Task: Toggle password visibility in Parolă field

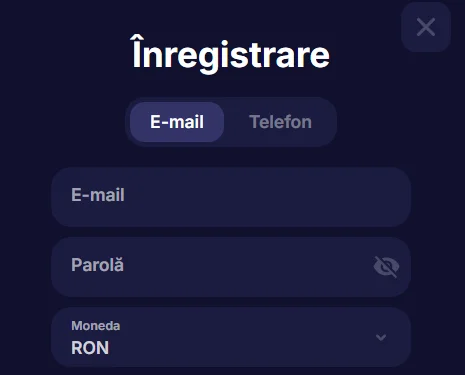Action: [x=387, y=267]
